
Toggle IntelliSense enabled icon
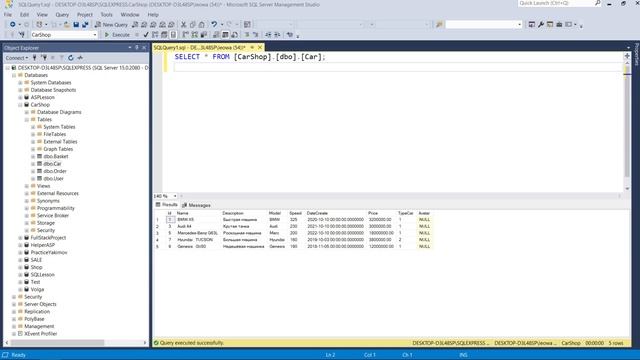(x=173, y=35)
